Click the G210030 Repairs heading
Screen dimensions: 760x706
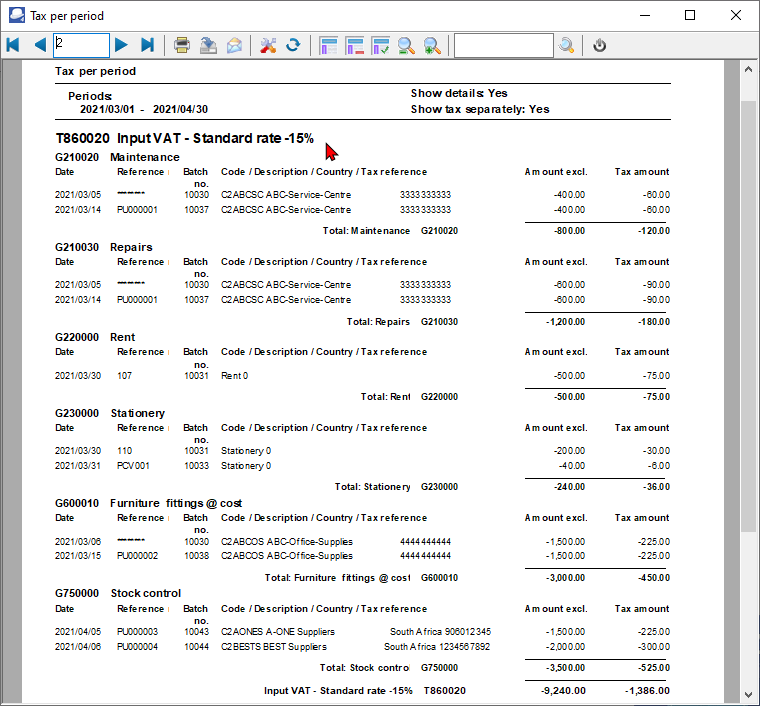click(x=103, y=247)
